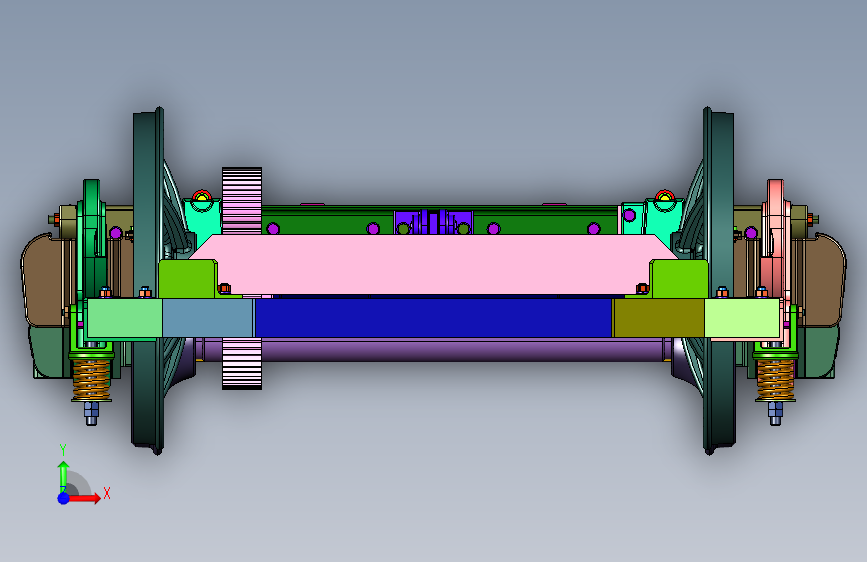Select the right orange coil spring
867x562 pixels.
[x=775, y=379]
